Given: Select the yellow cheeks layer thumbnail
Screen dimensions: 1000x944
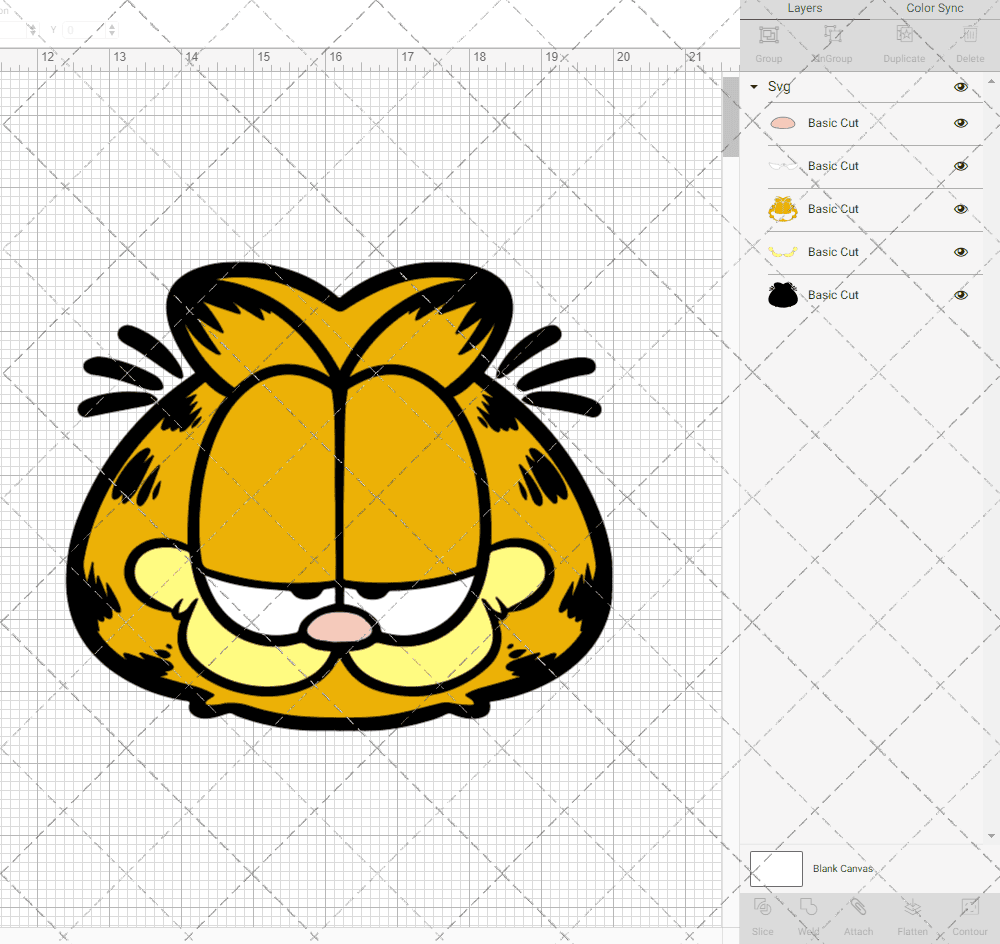Looking at the screenshot, I should pyautogui.click(x=783, y=252).
